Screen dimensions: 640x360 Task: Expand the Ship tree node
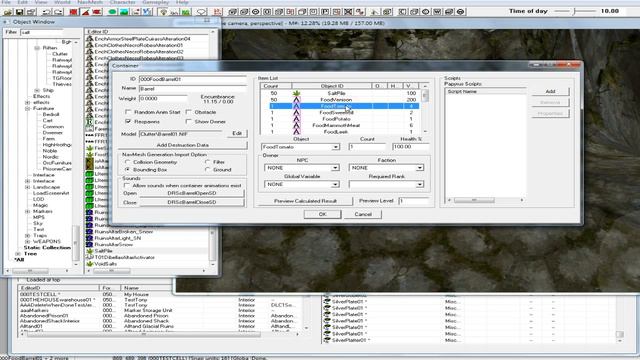pos(37,90)
